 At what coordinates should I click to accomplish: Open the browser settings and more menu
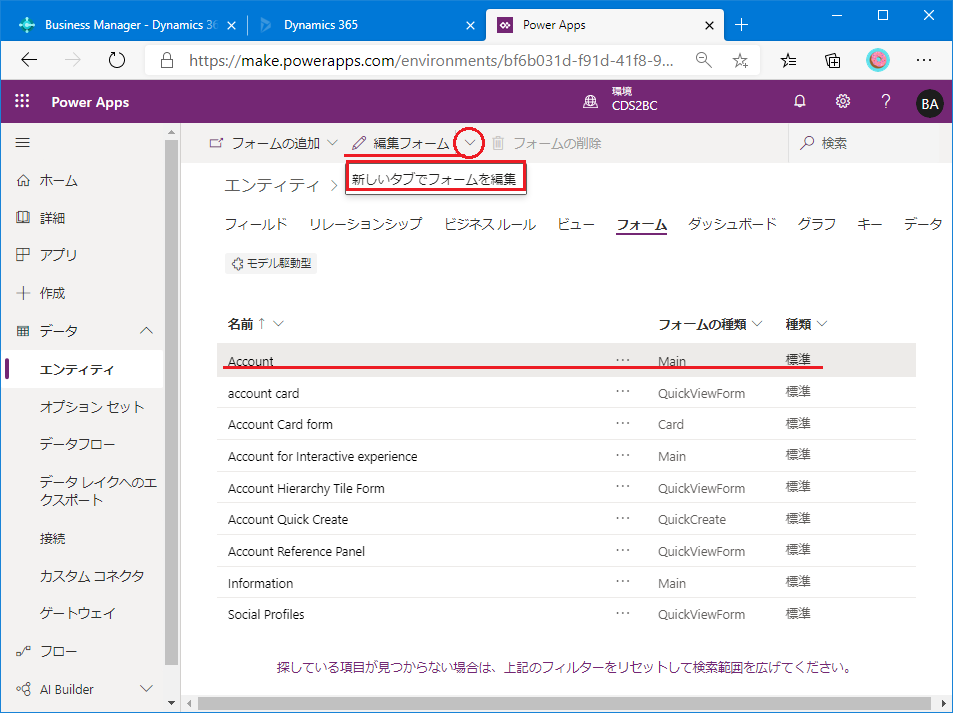tap(924, 60)
